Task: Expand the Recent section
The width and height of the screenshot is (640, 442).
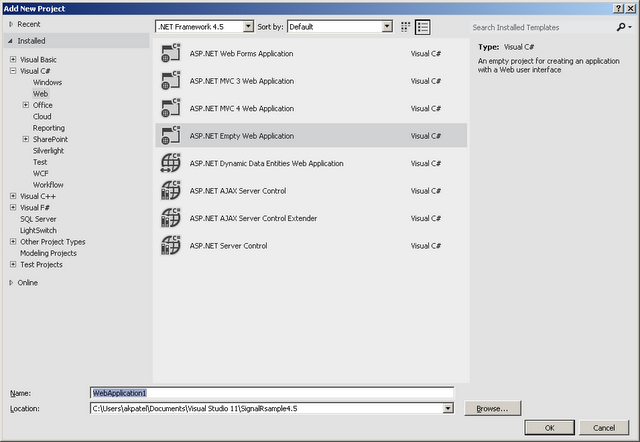Action: tap(11, 24)
